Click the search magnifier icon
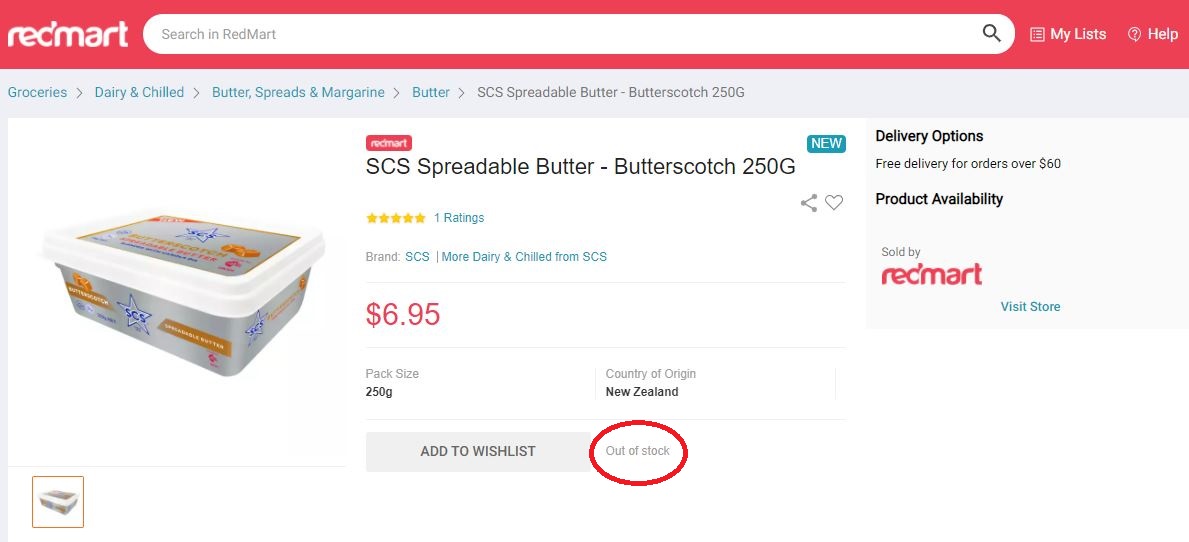The height and width of the screenshot is (542, 1189). click(x=991, y=34)
